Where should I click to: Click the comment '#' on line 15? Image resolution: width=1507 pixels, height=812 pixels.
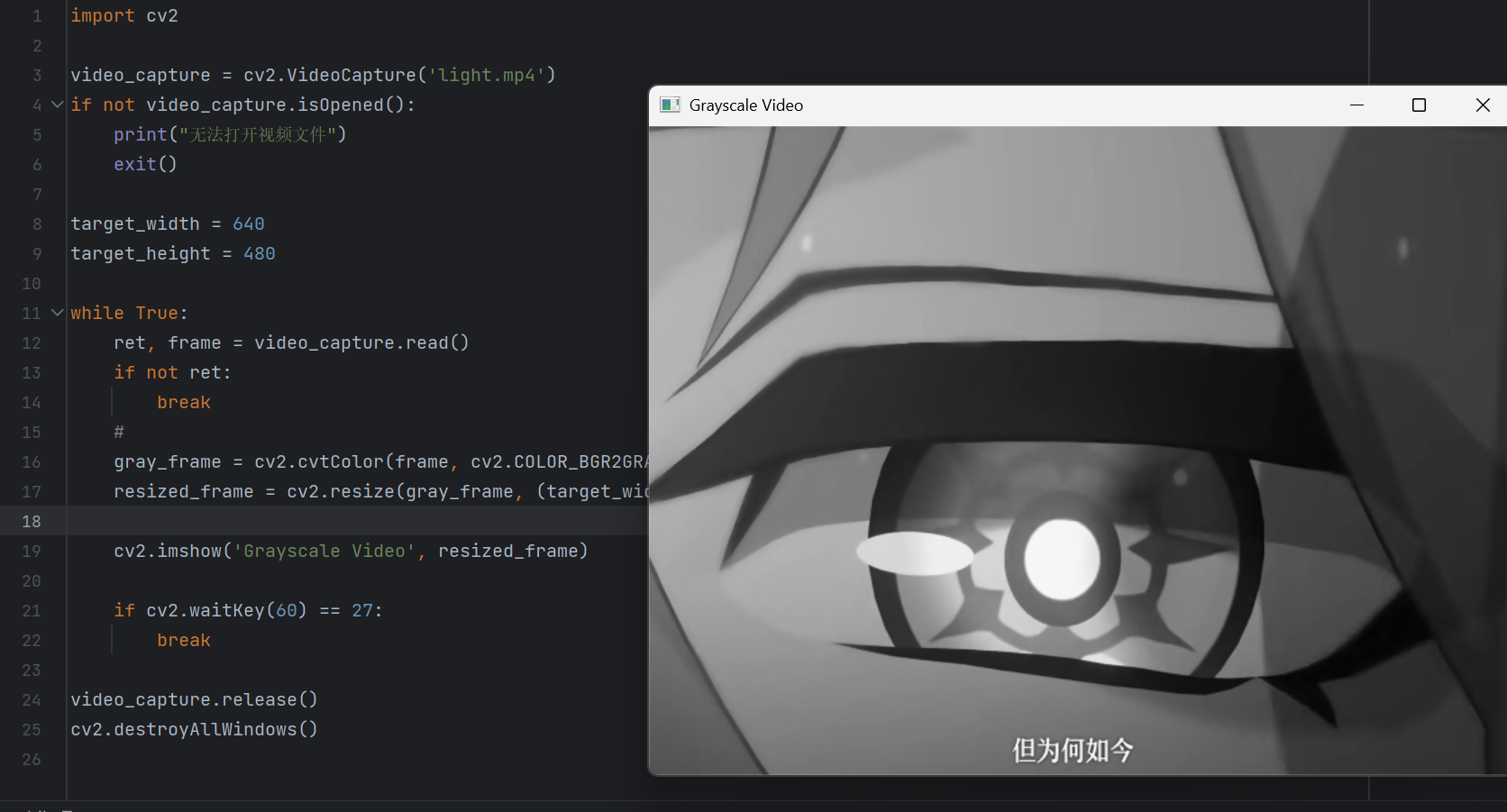[x=119, y=432]
